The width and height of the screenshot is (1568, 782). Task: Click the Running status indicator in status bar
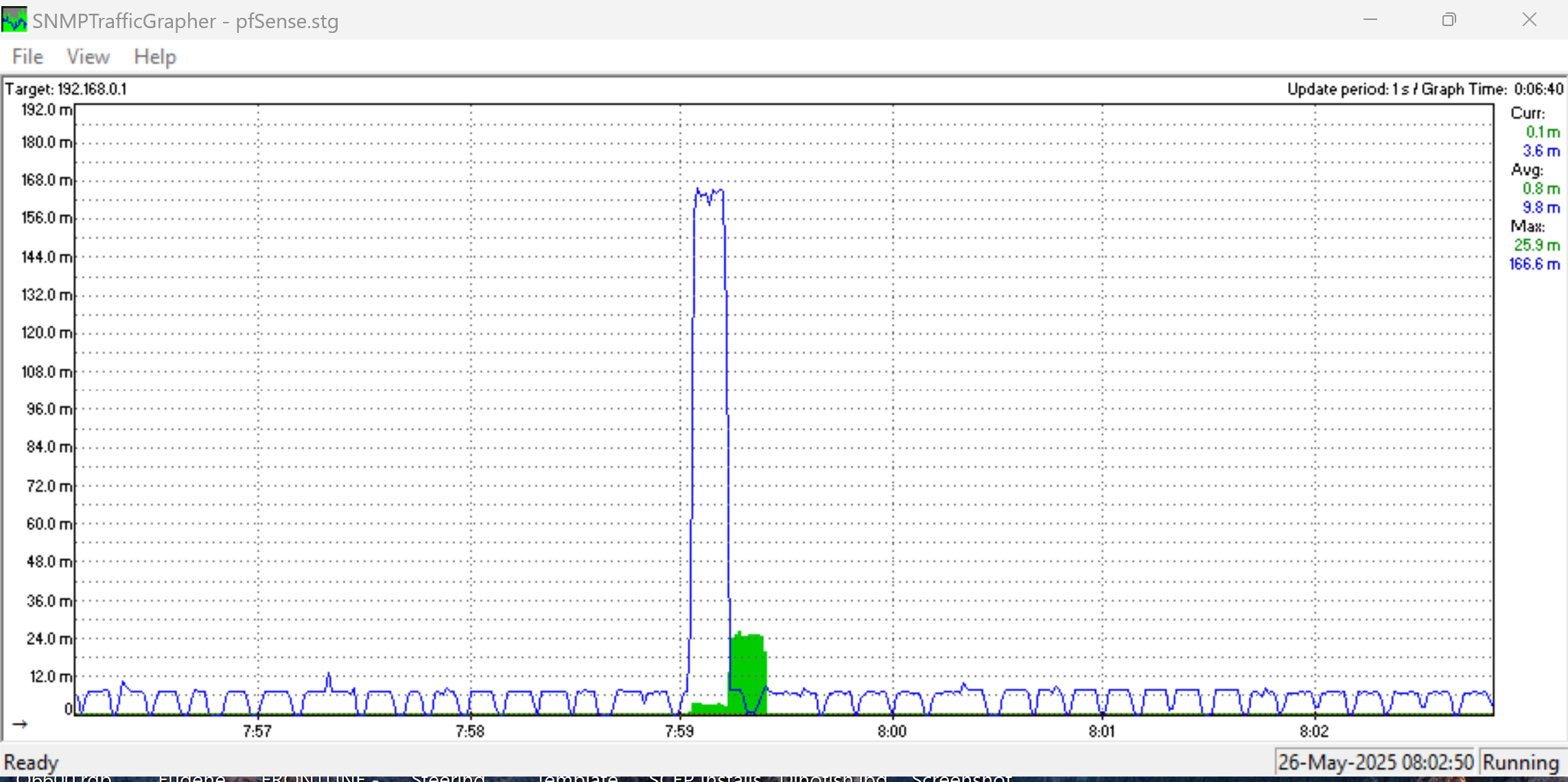click(1521, 762)
